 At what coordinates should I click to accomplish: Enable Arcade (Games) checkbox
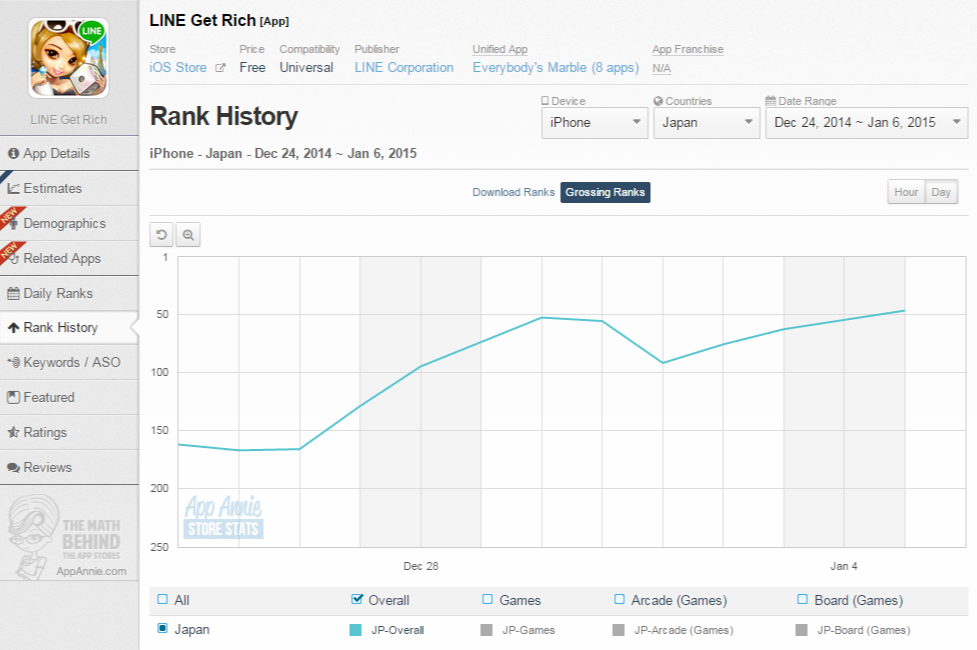point(619,600)
